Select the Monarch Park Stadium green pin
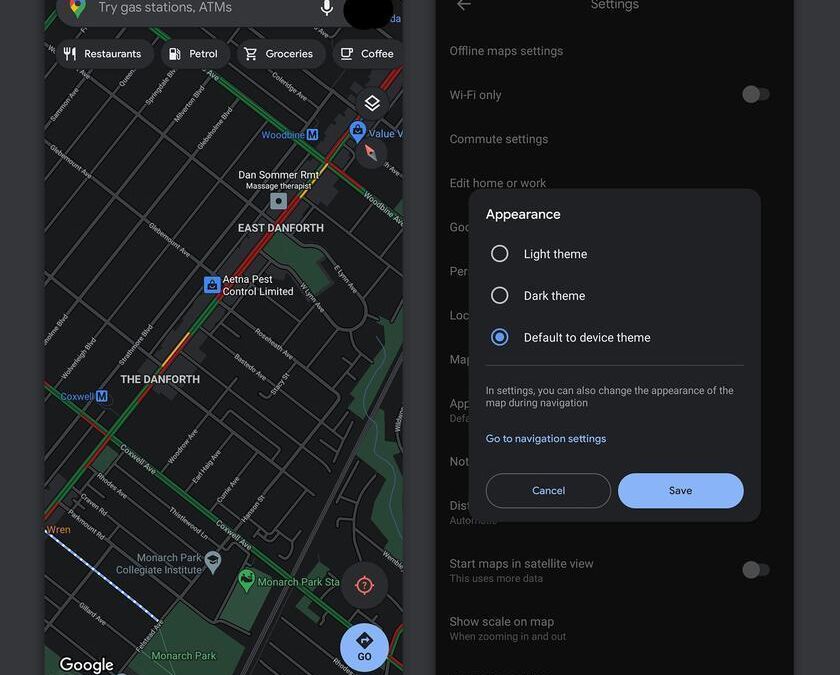 click(246, 581)
